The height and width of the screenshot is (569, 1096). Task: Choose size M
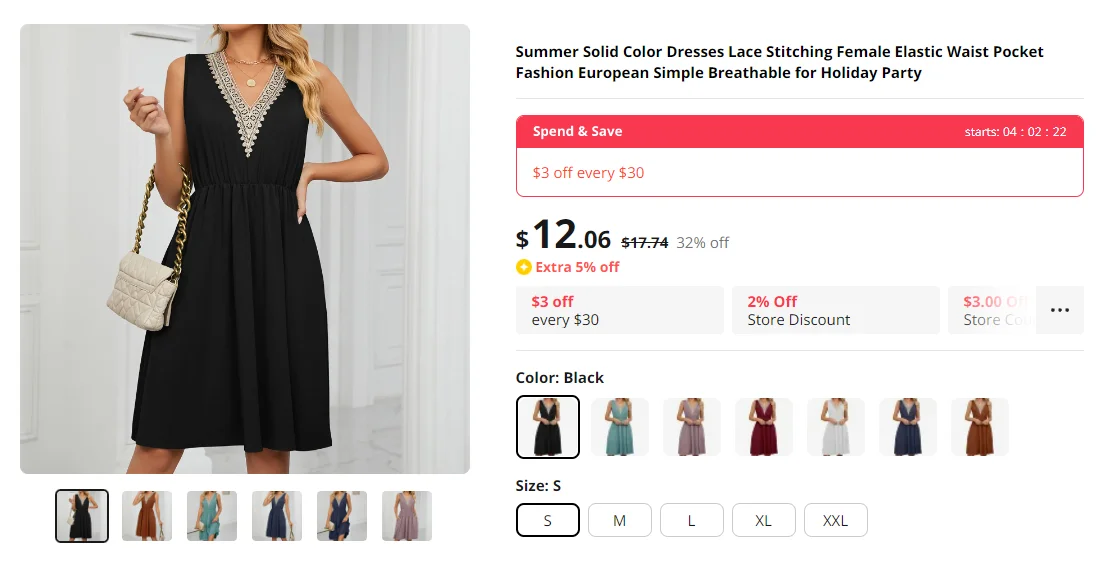coord(620,520)
